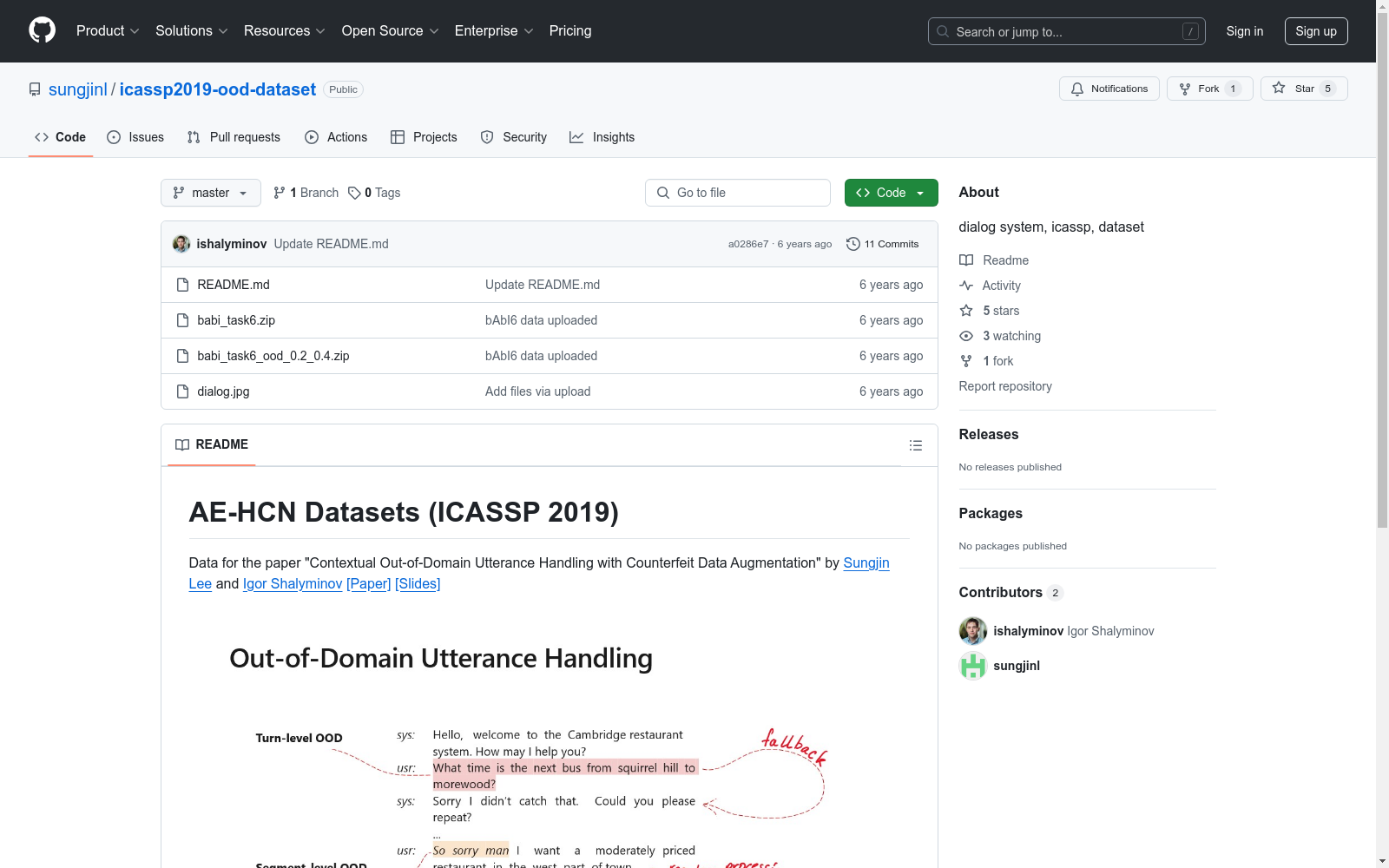Open the Releases heading link
The width and height of the screenshot is (1389, 868).
click(989, 434)
